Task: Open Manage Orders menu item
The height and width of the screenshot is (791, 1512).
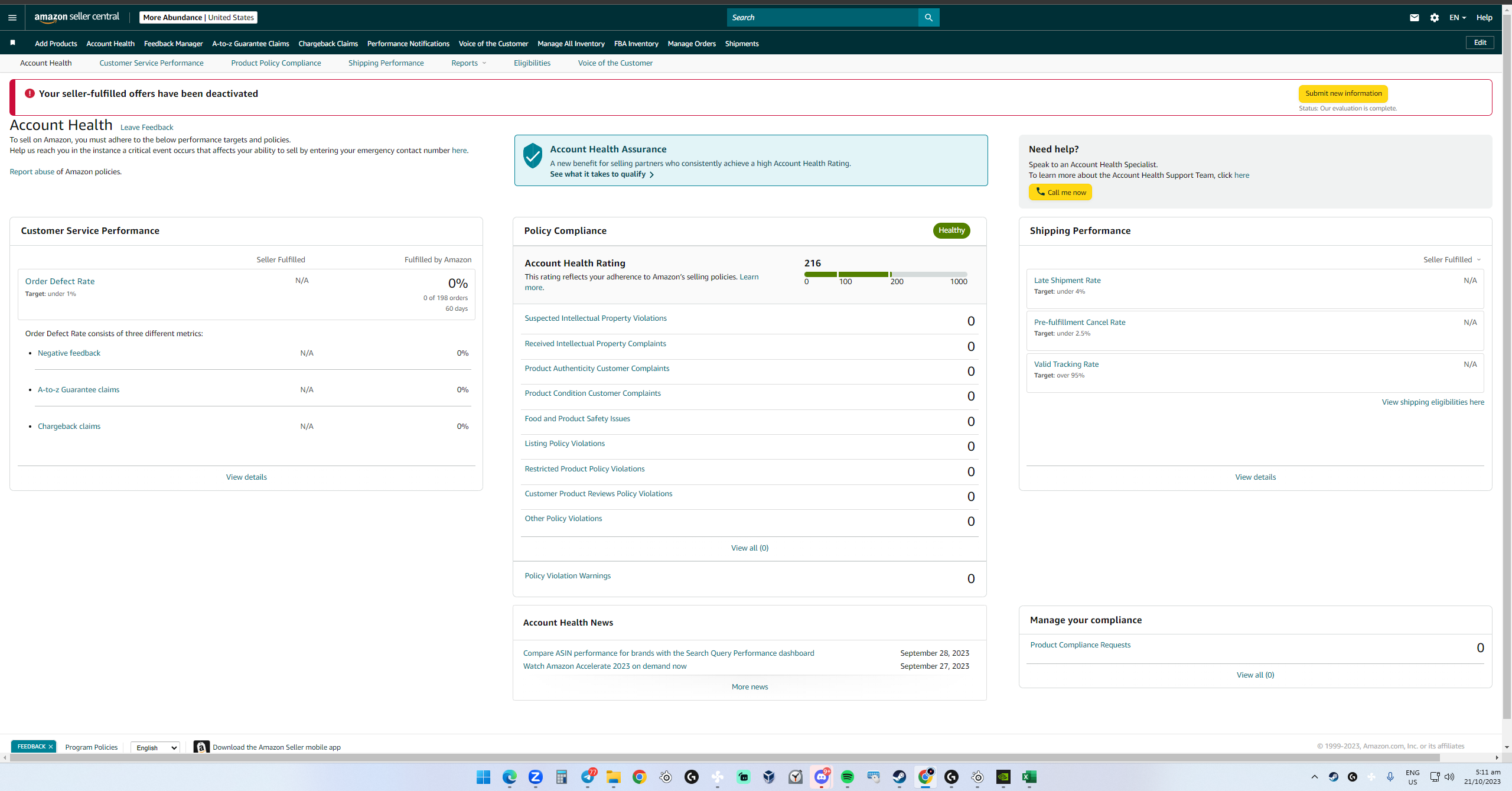Action: pos(692,44)
